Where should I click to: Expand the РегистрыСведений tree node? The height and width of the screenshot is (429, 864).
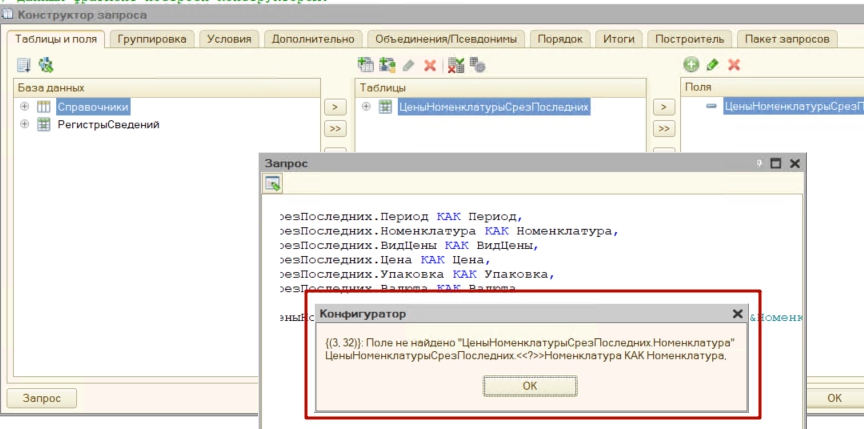point(23,125)
